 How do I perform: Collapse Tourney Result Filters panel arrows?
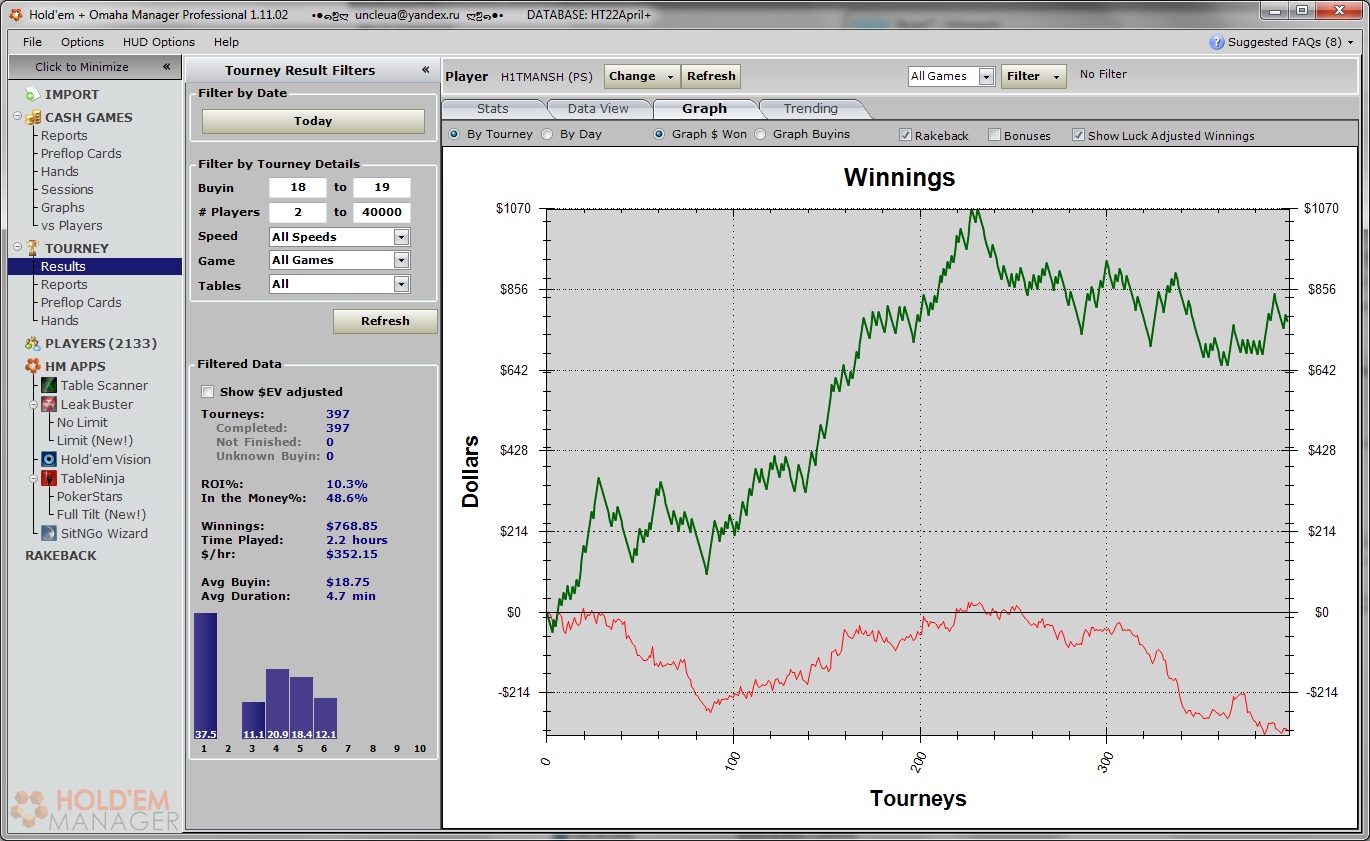pos(425,70)
